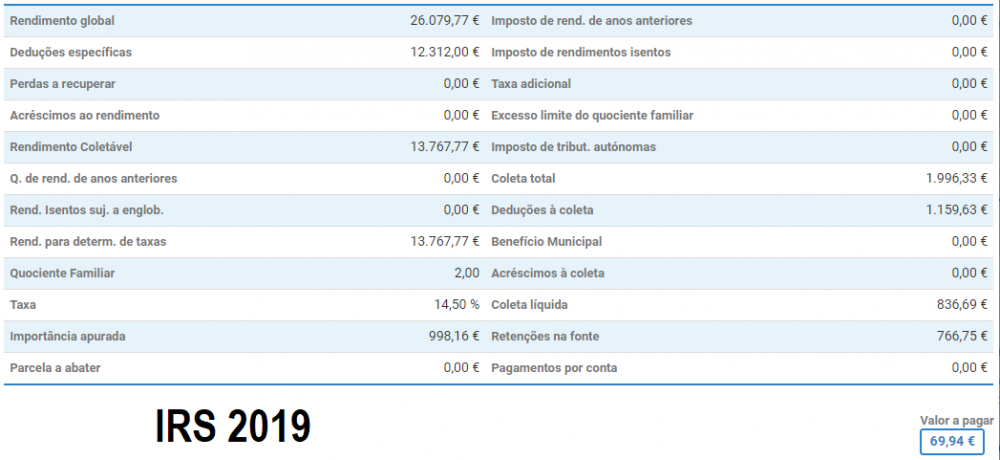Select the Rendimento global row label
Image resolution: width=1000 pixels, height=460 pixels.
coord(62,20)
